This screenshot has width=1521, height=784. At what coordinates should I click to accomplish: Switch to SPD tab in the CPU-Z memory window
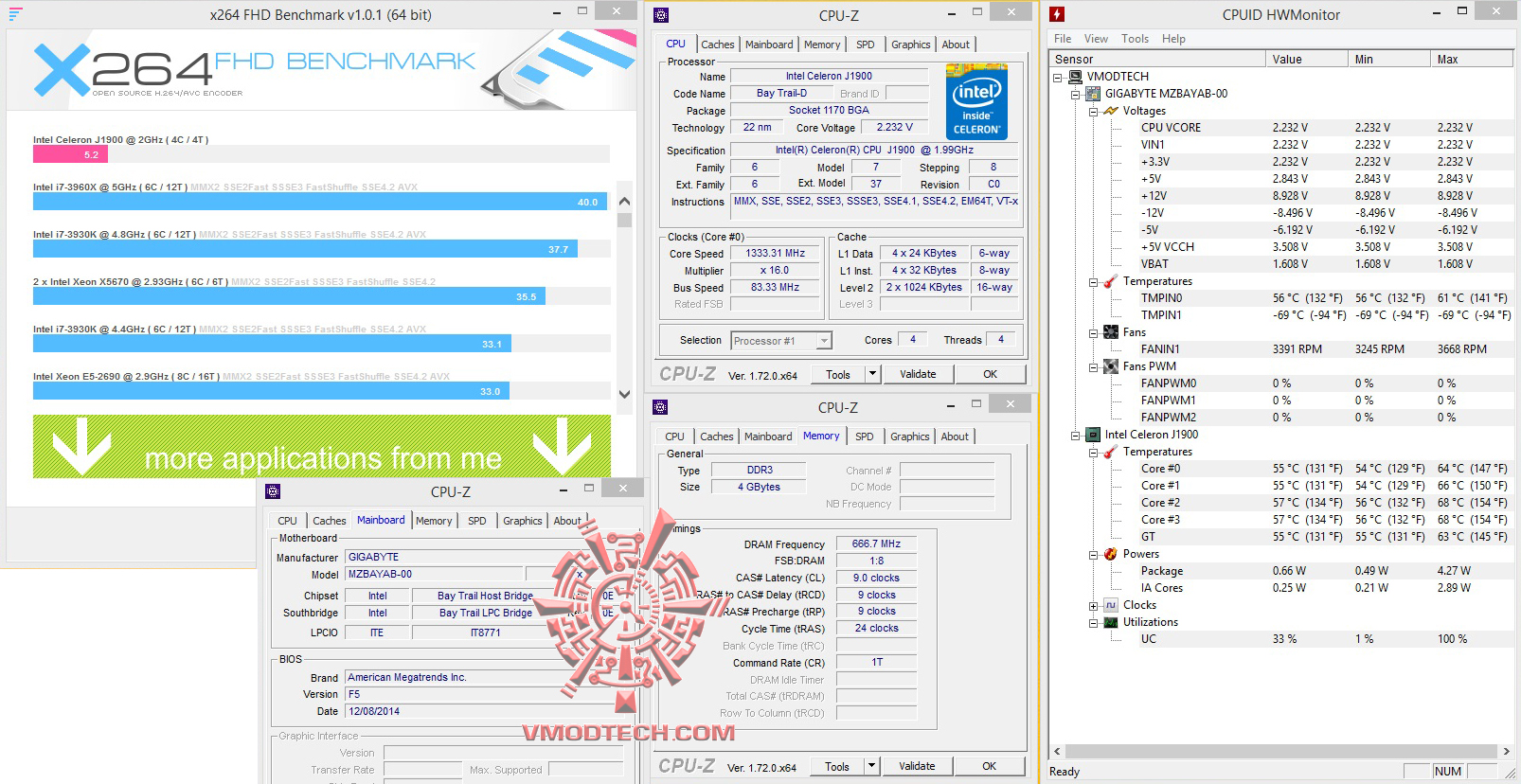(x=864, y=437)
